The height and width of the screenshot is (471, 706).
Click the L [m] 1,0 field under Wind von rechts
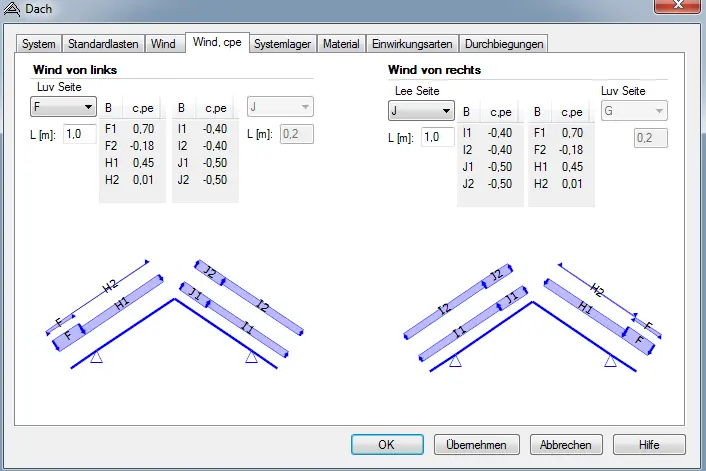tap(438, 137)
